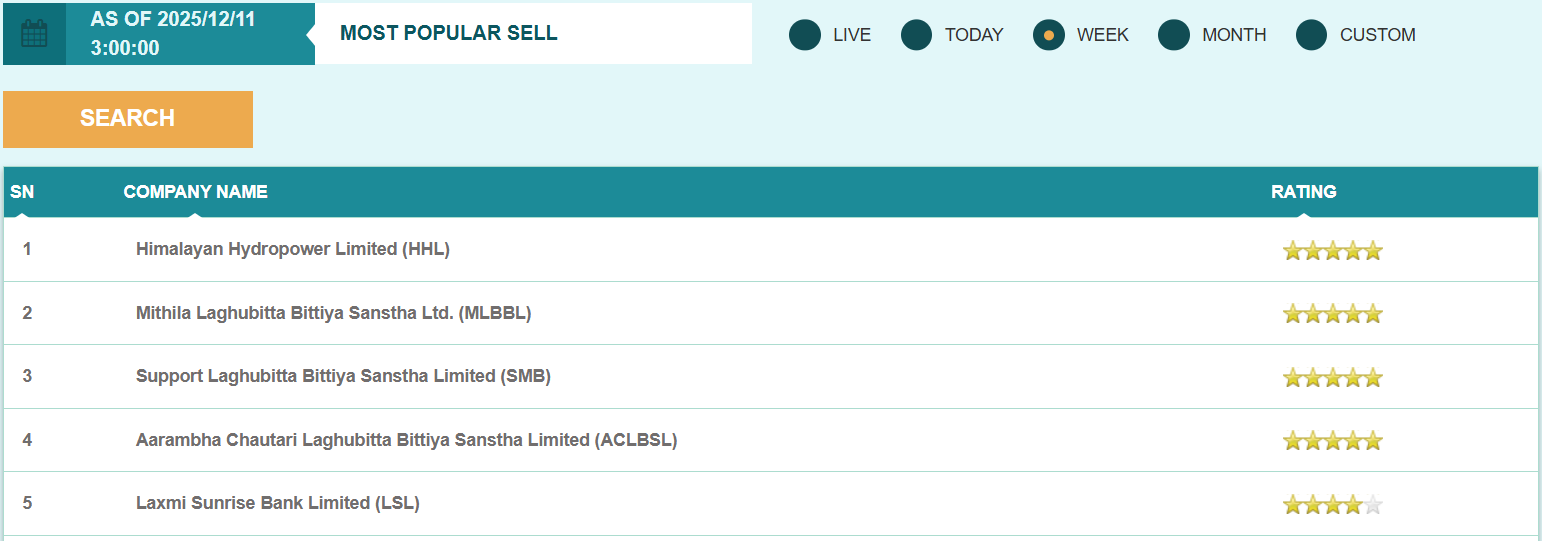Click the calendar icon beside the date

(34, 34)
